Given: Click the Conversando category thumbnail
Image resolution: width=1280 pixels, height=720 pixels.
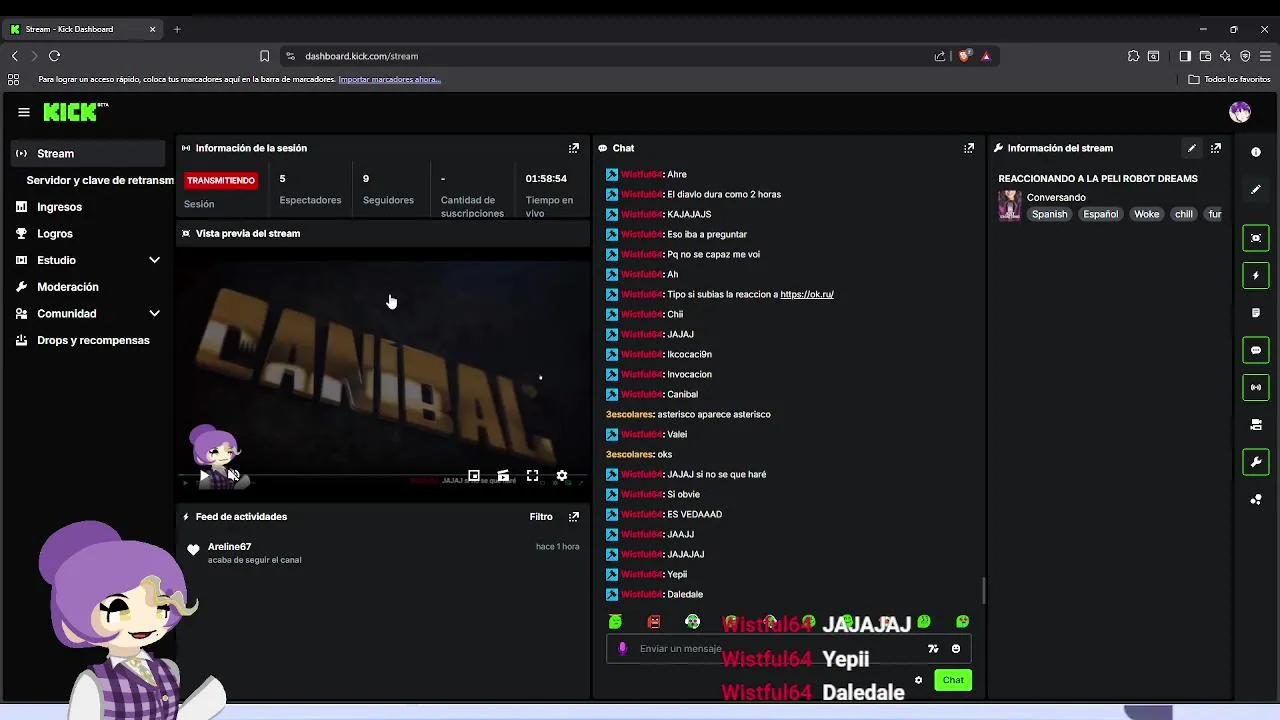Looking at the screenshot, I should (x=1010, y=205).
